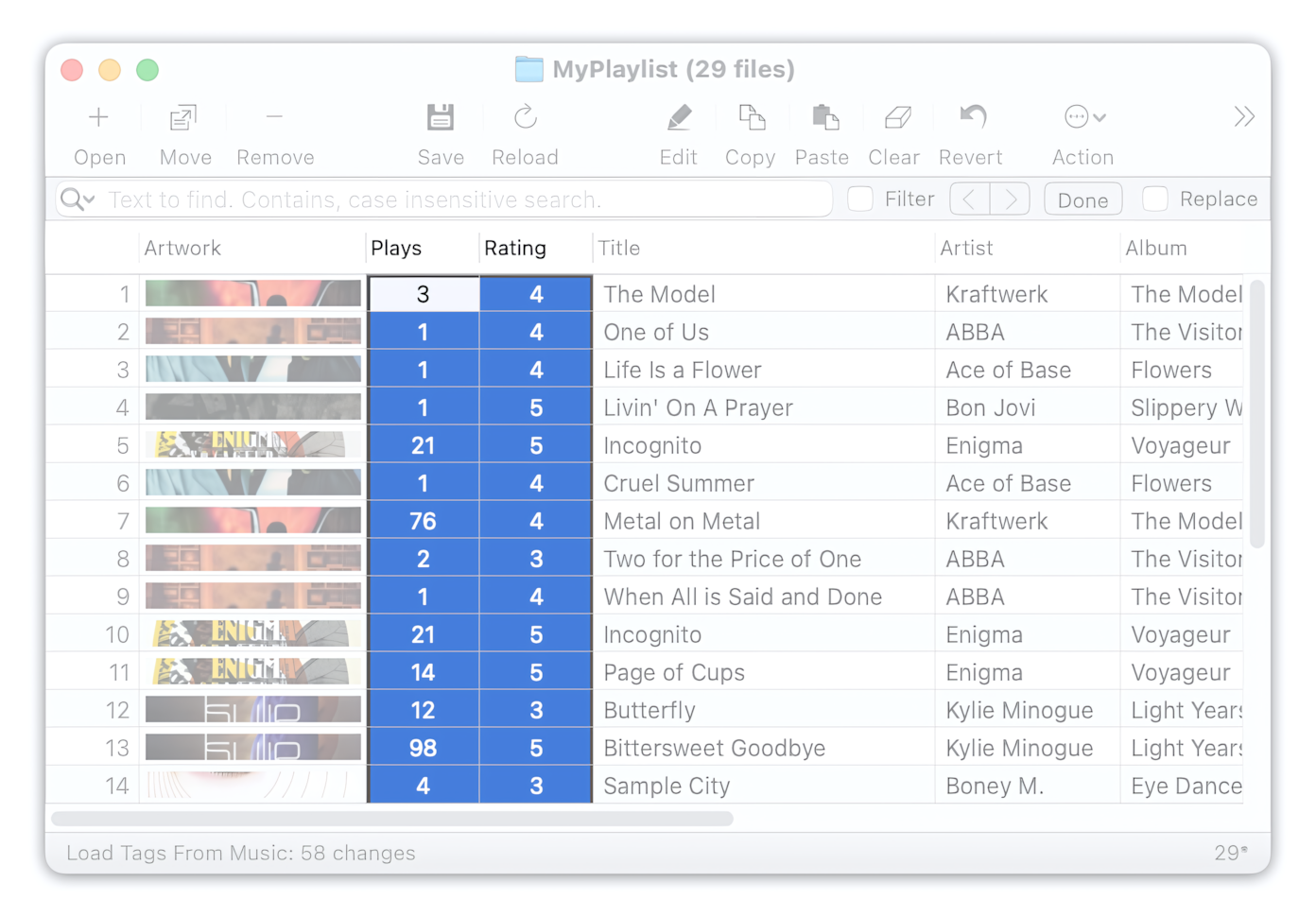Select row number 9
1316x917 pixels.
(122, 597)
